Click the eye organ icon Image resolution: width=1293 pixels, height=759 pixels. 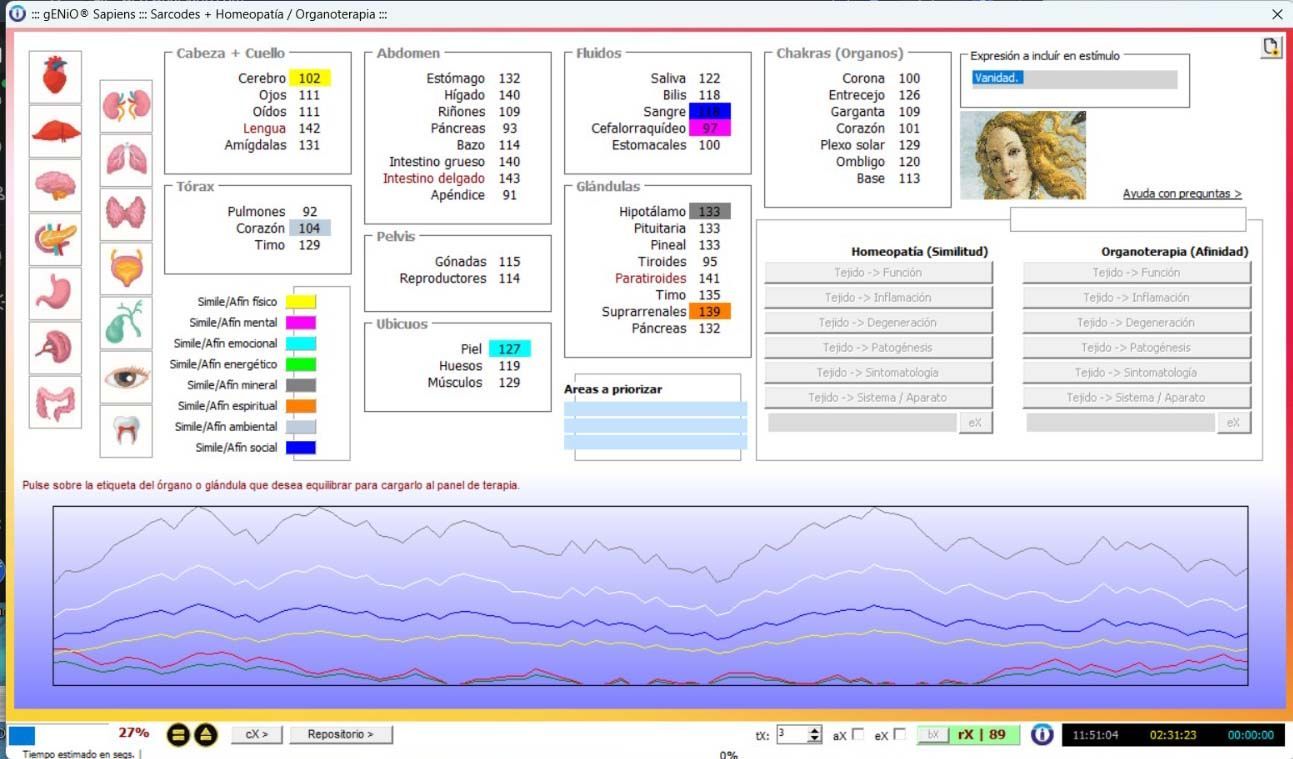click(126, 377)
